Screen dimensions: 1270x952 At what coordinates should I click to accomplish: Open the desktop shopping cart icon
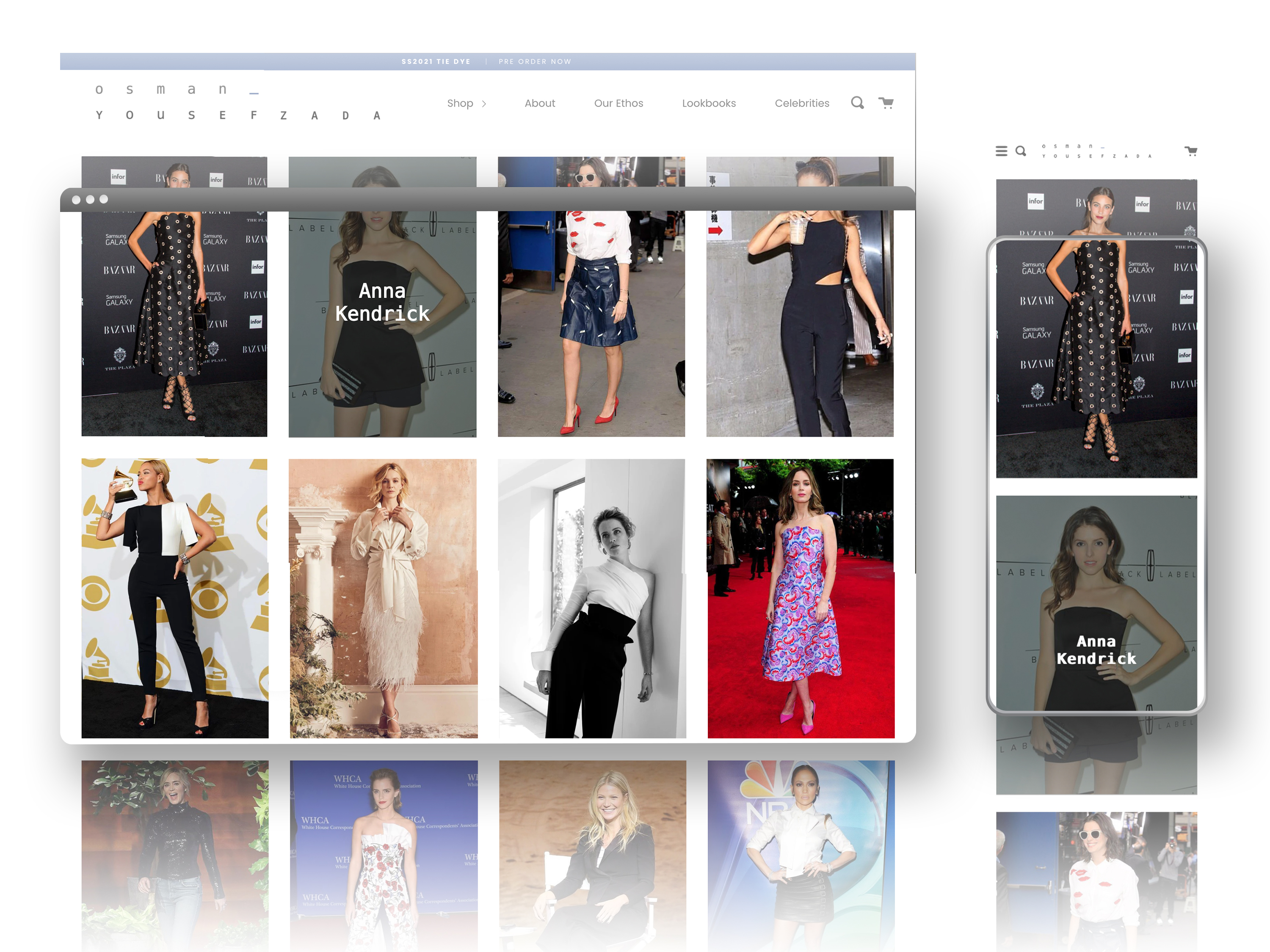[886, 103]
